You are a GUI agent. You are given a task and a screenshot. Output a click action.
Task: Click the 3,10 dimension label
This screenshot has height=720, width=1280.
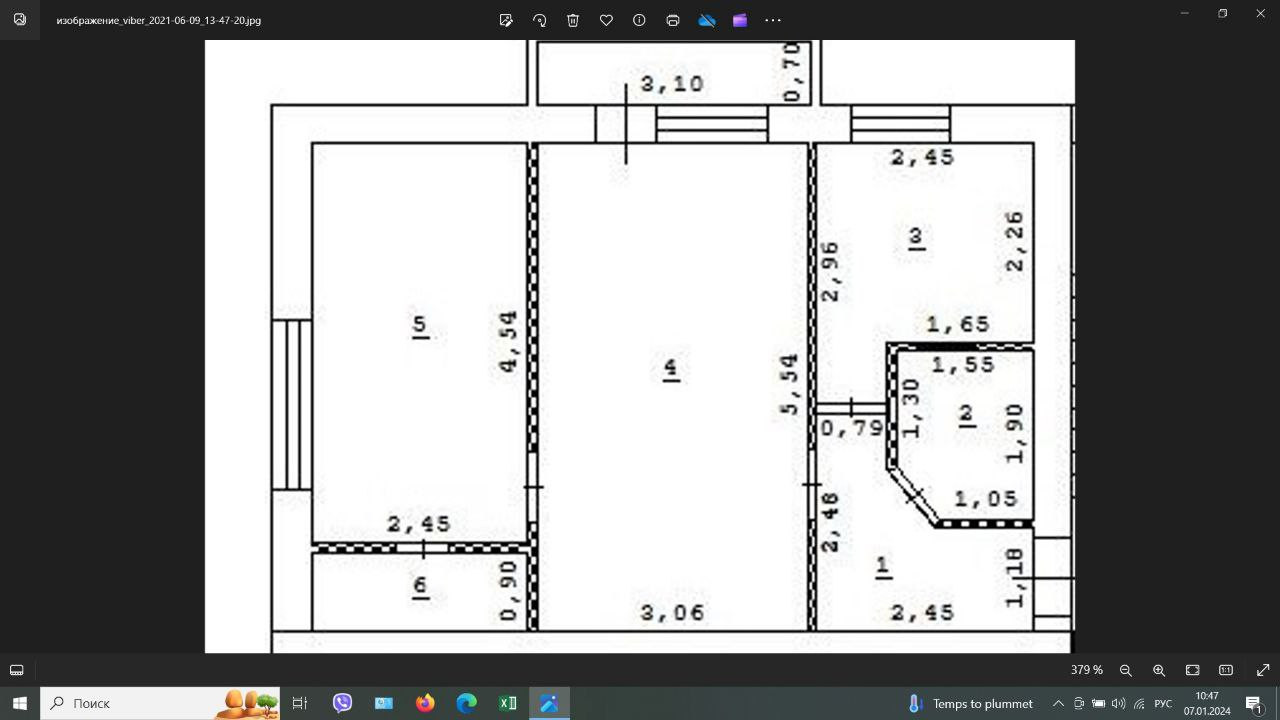(672, 84)
